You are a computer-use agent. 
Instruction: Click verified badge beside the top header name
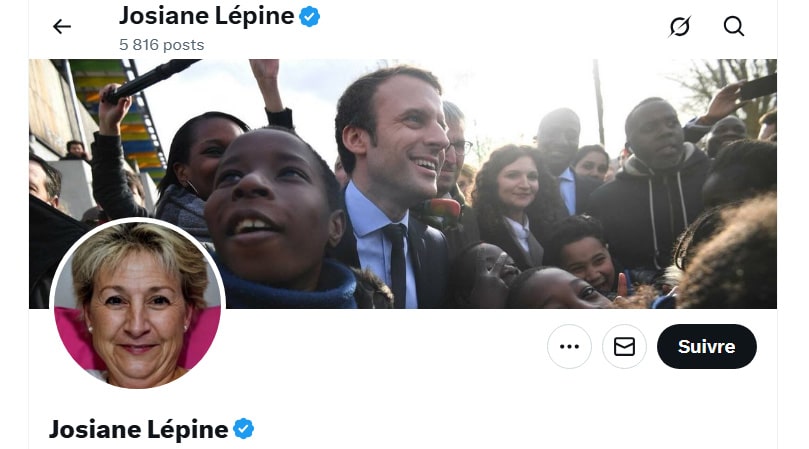(310, 16)
